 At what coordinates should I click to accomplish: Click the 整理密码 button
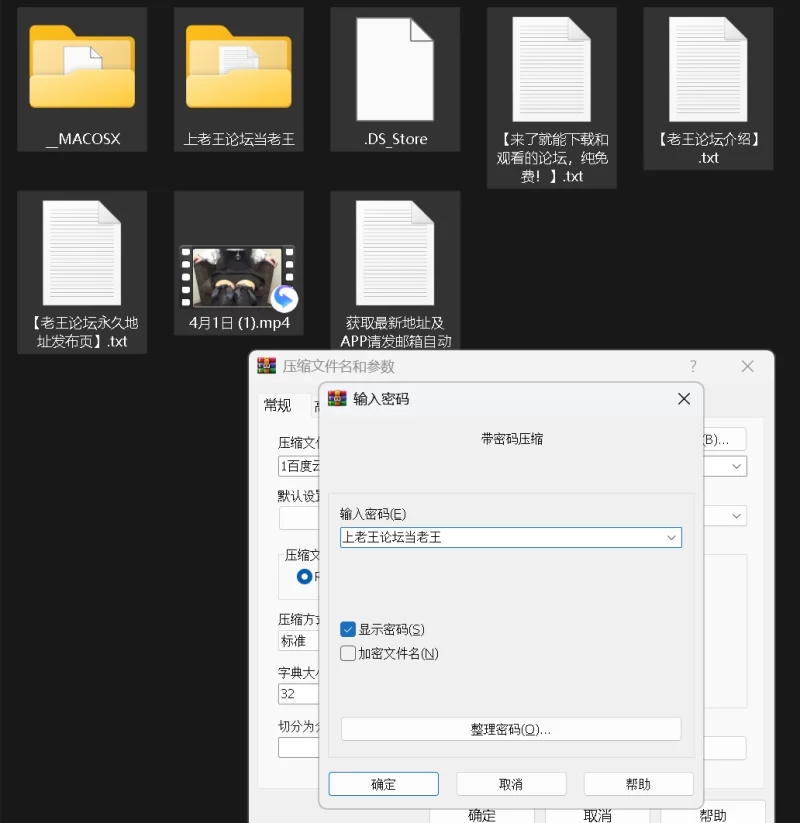pyautogui.click(x=511, y=729)
